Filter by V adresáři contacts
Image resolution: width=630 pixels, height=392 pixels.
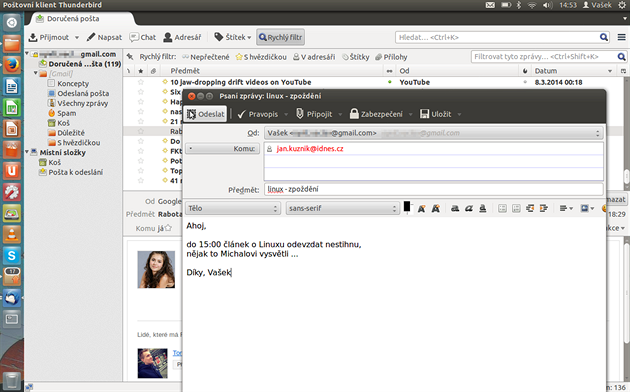coord(314,57)
